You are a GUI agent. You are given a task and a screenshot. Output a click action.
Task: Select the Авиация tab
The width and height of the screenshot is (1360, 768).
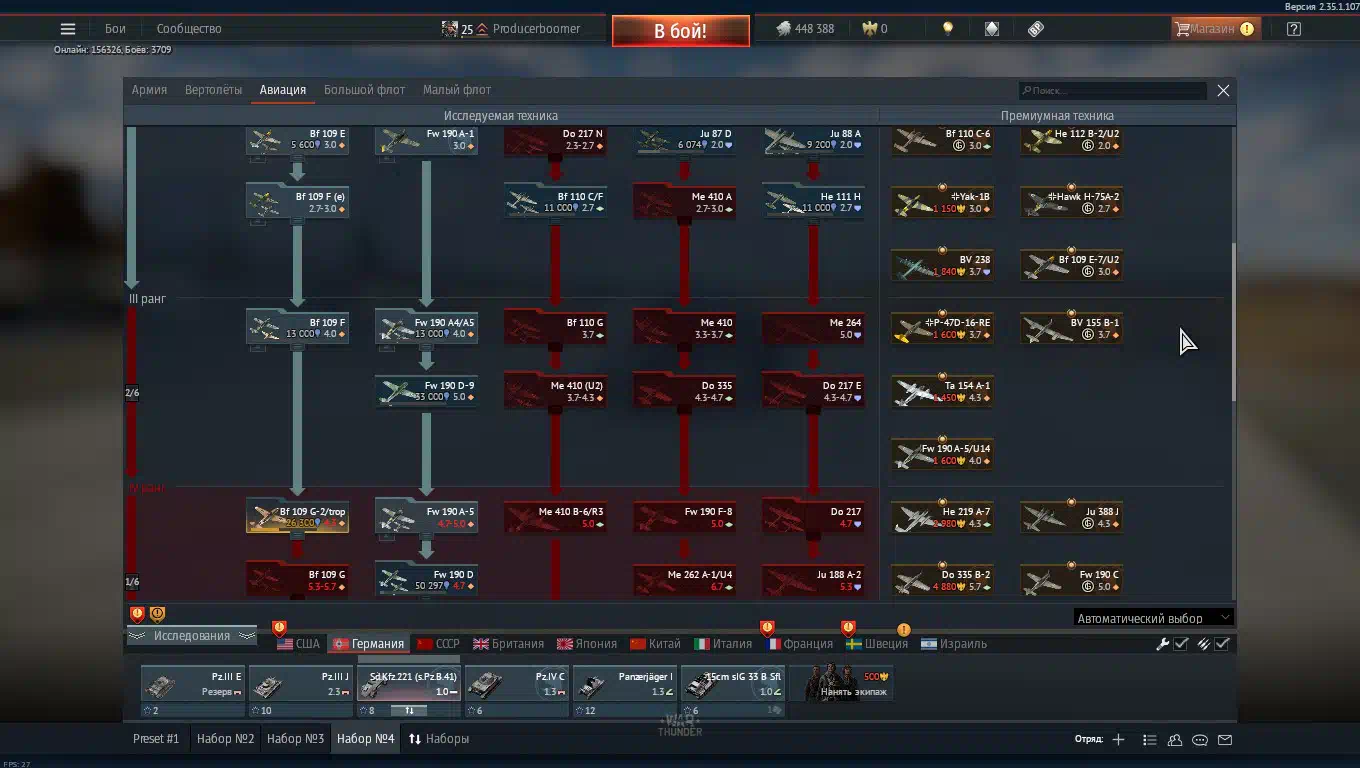283,90
